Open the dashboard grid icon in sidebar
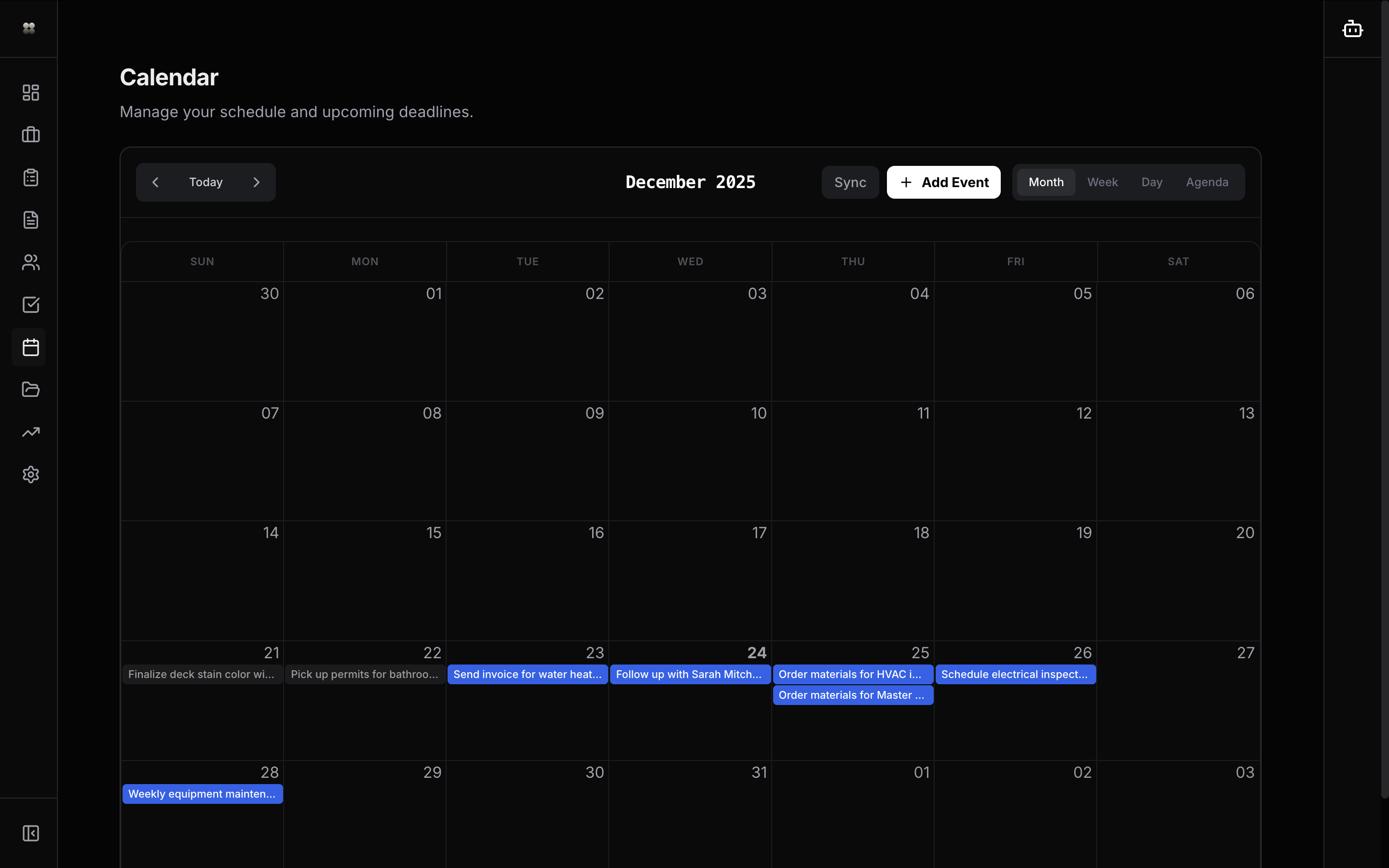The width and height of the screenshot is (1389, 868). tap(30, 93)
